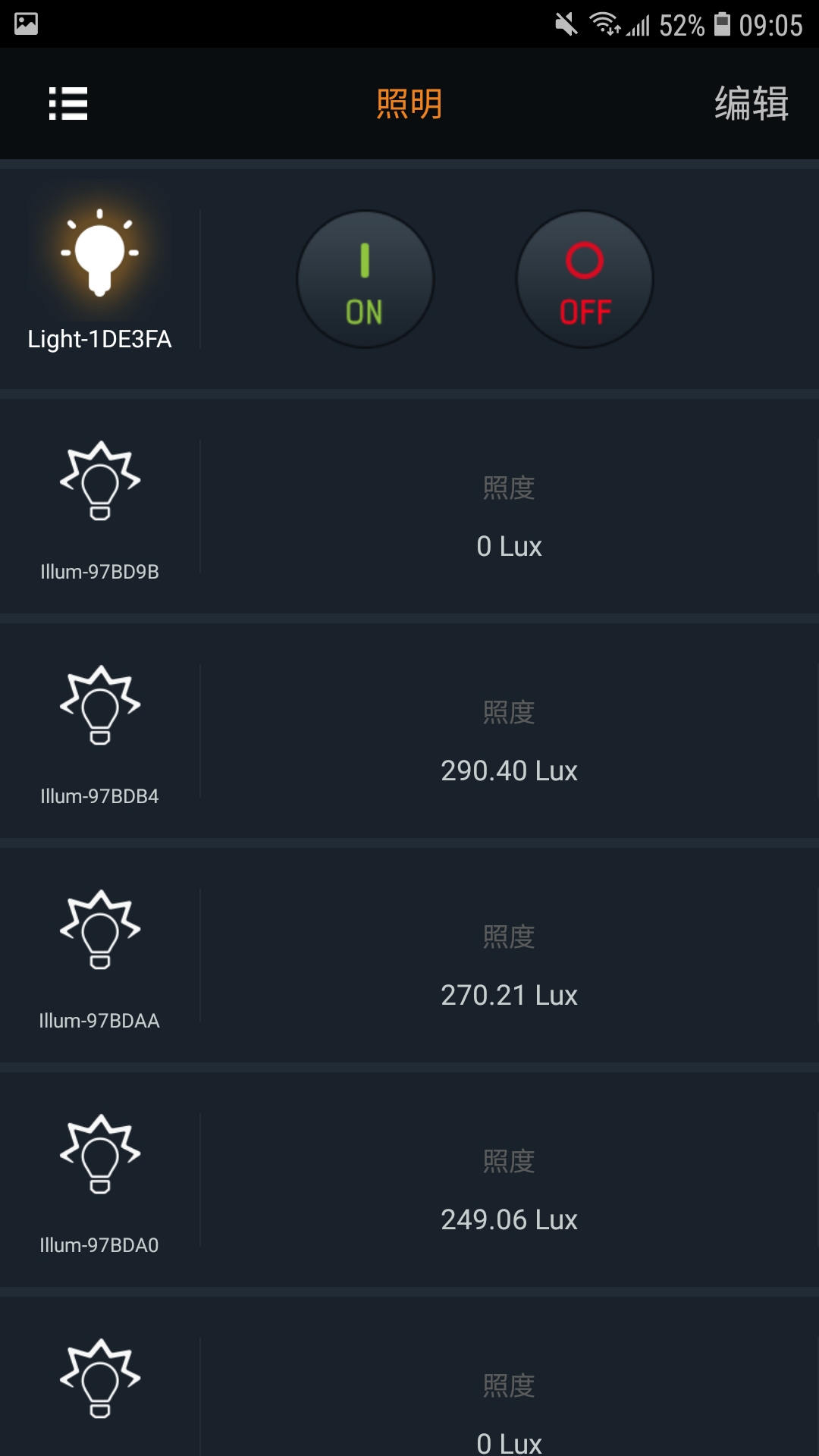Screen dimensions: 819x1456
Task: Tap the Illum-97BDB4 sensor bulb icon
Action: (100, 705)
